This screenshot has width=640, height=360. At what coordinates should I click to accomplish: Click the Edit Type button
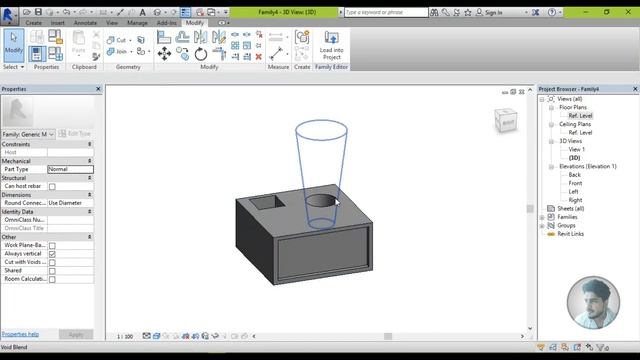click(x=75, y=134)
